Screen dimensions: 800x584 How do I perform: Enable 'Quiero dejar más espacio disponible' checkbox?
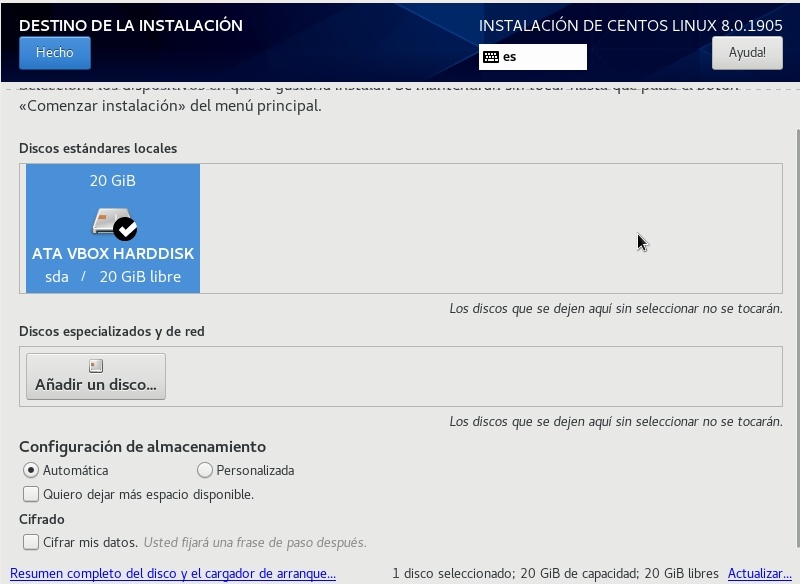pyautogui.click(x=31, y=494)
